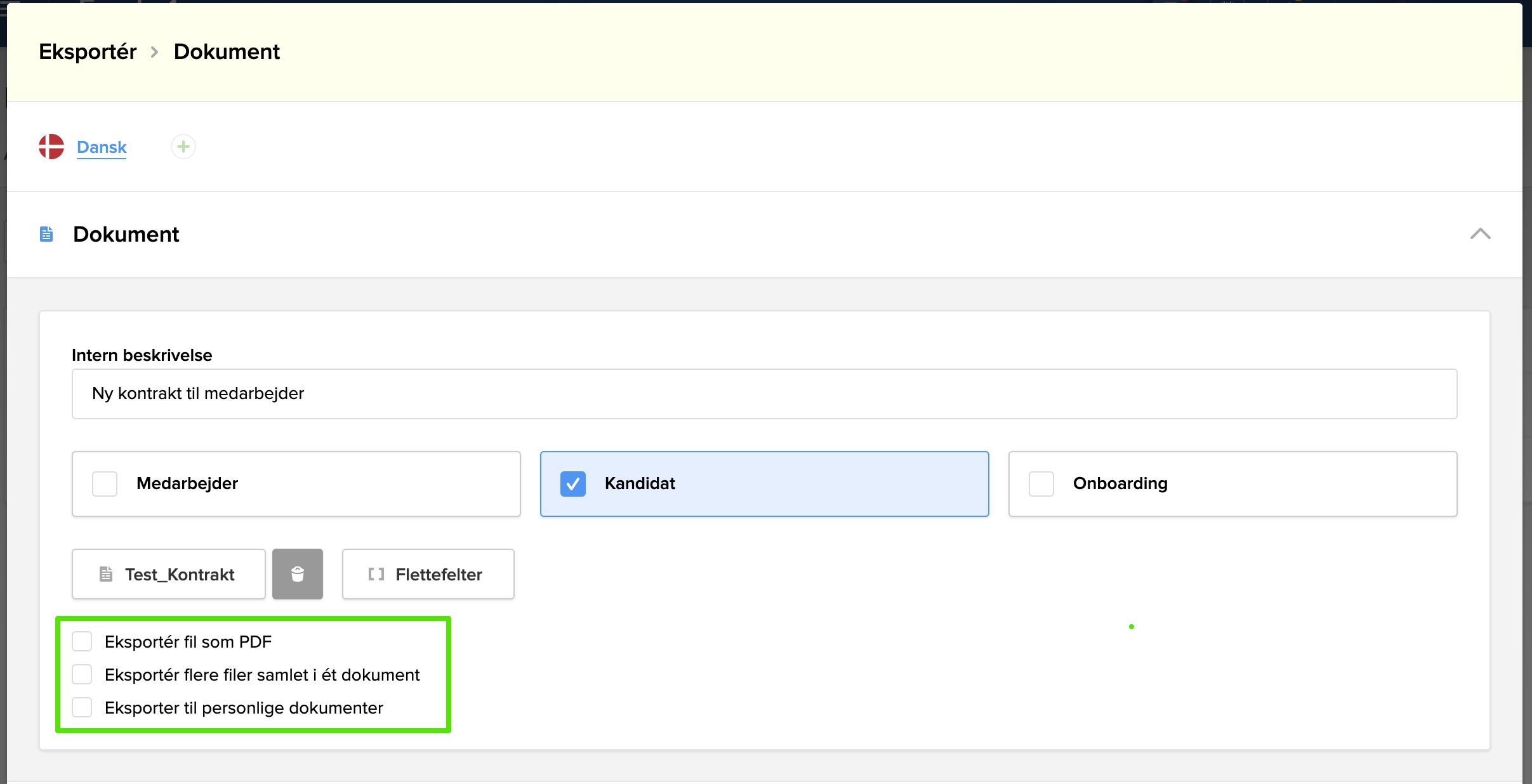1532x784 pixels.
Task: Tick Eksportér flere filer samlet option
Action: (x=82, y=674)
